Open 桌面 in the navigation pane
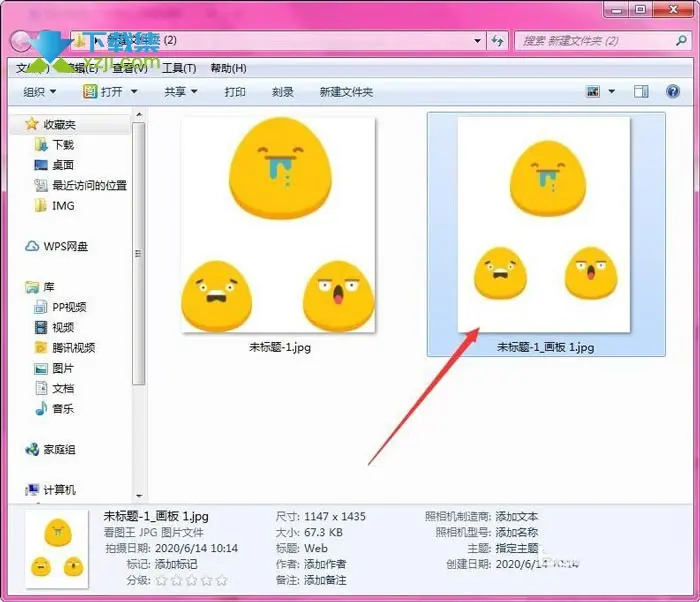700x602 pixels. pyautogui.click(x=63, y=165)
